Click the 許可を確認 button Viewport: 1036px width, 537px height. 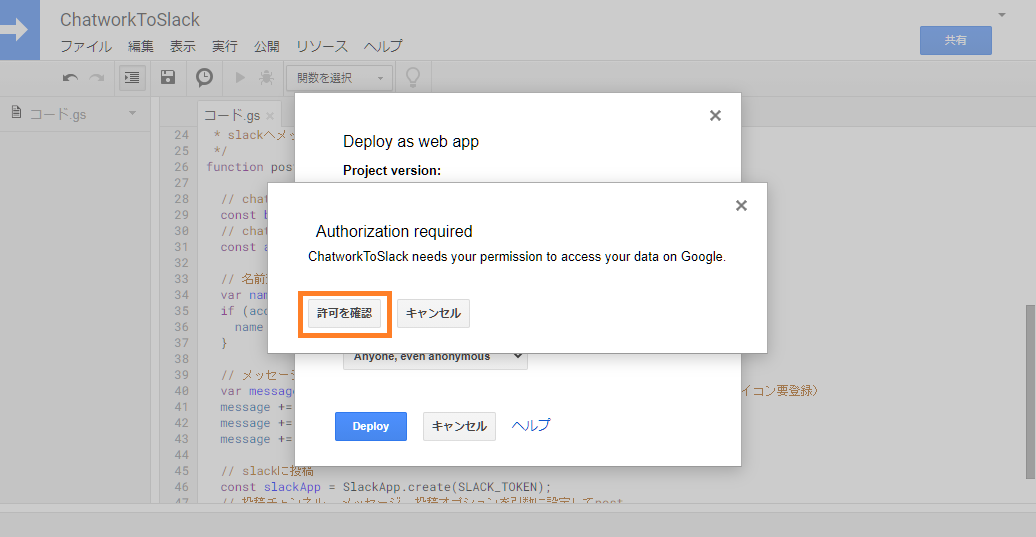pos(344,313)
